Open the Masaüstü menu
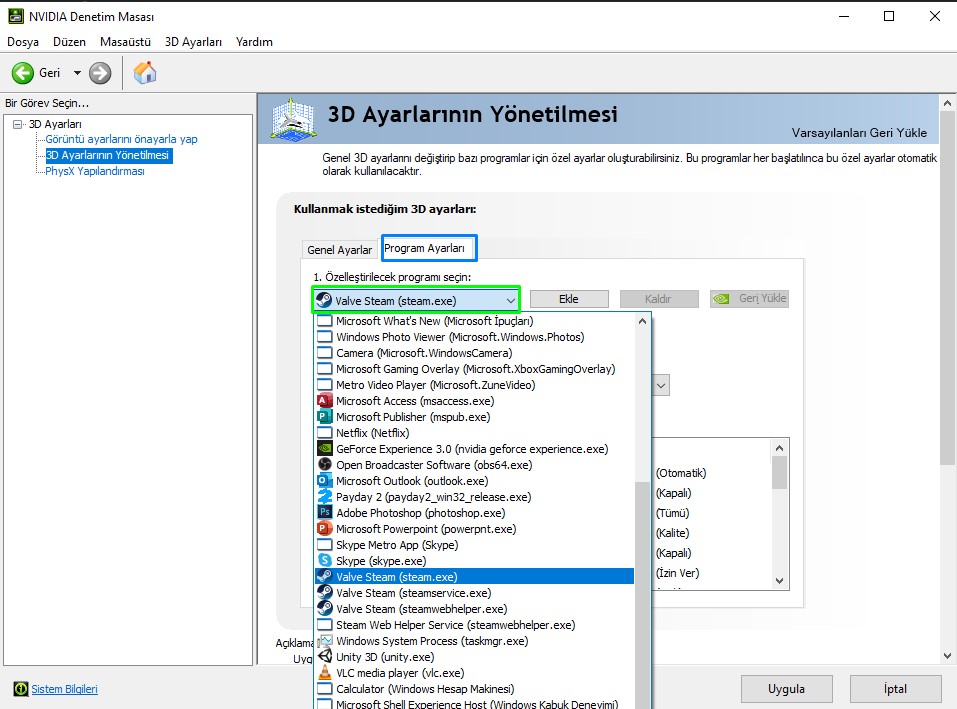This screenshot has width=957, height=709. pos(125,42)
